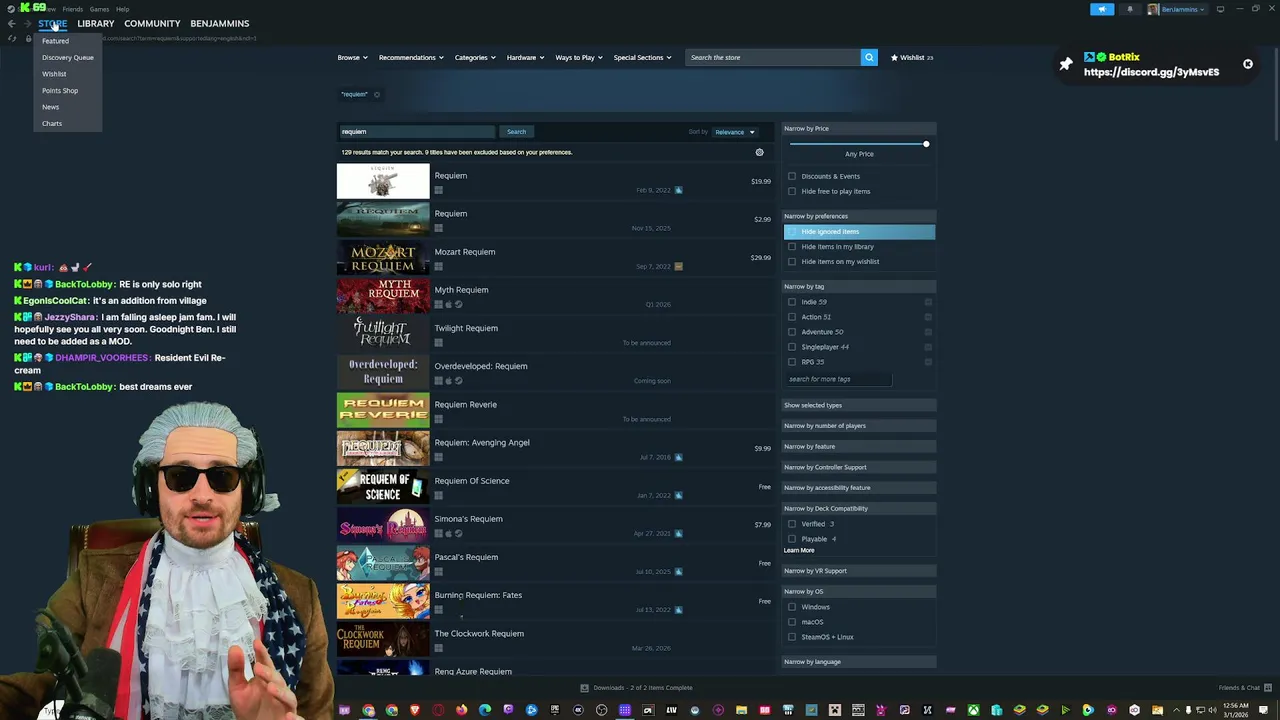Click the exclude box beside the Indie tag
1280x720 pixels.
tap(928, 302)
